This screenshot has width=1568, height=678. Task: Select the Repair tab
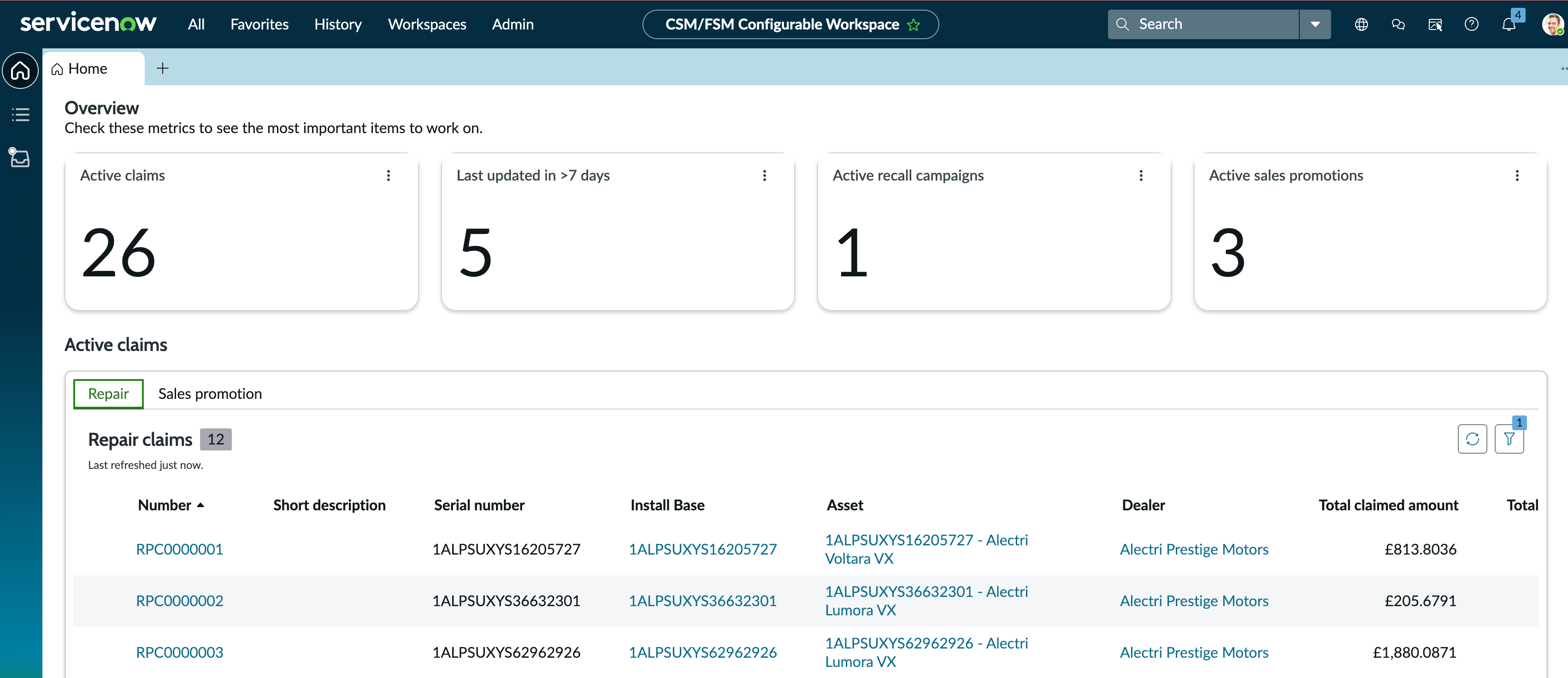[x=108, y=394]
